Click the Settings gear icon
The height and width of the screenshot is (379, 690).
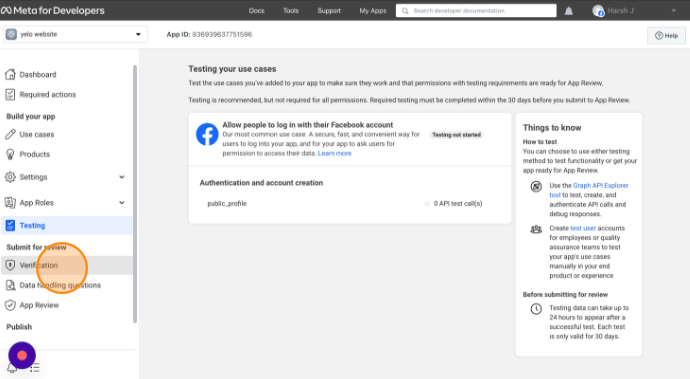pyautogui.click(x=10, y=177)
